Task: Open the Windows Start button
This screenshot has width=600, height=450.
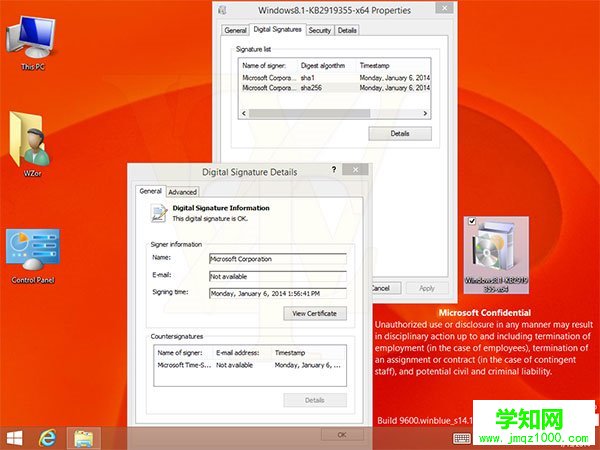Action: click(15, 438)
